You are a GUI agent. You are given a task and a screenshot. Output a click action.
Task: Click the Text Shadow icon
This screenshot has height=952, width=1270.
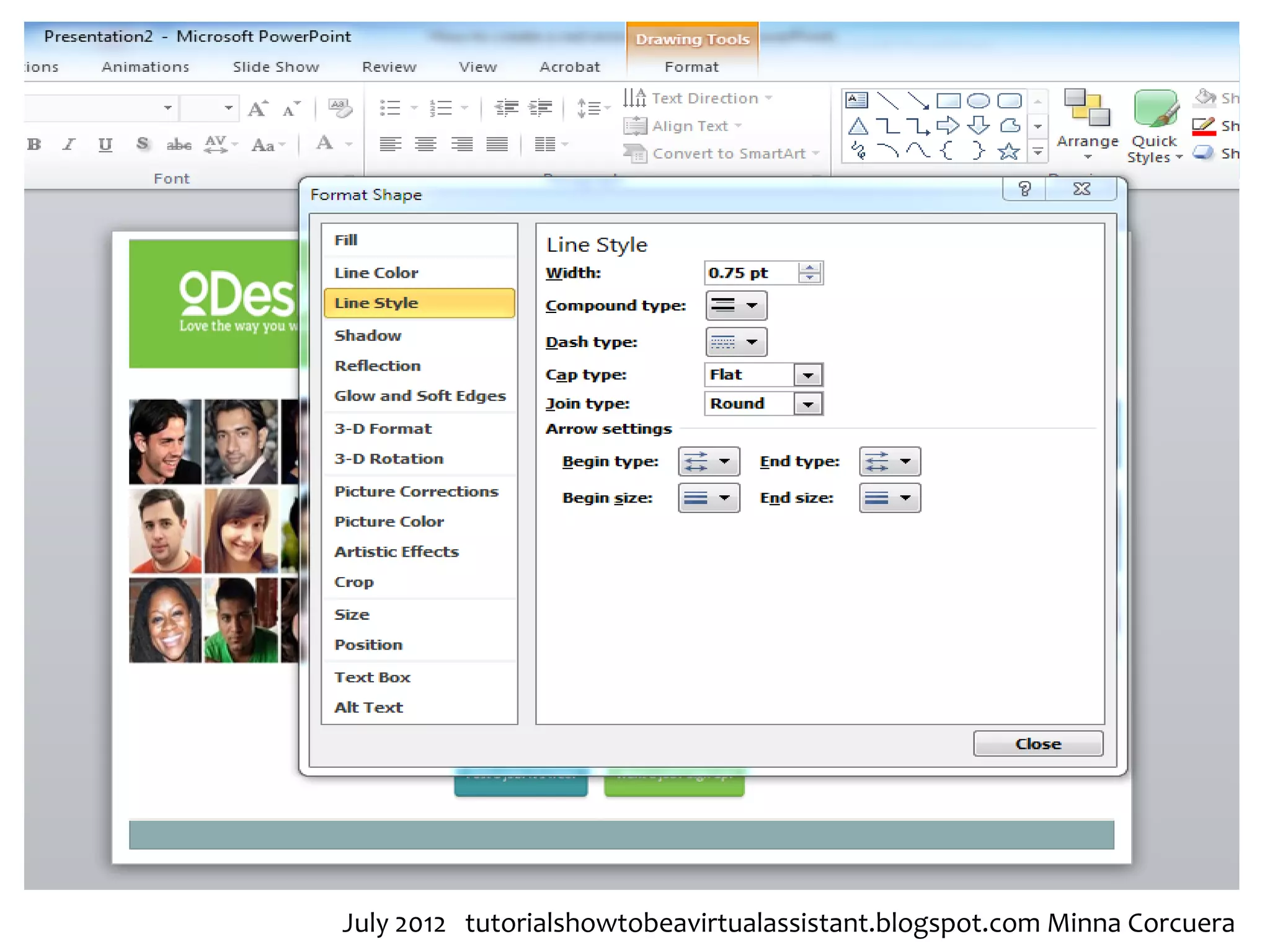[143, 144]
